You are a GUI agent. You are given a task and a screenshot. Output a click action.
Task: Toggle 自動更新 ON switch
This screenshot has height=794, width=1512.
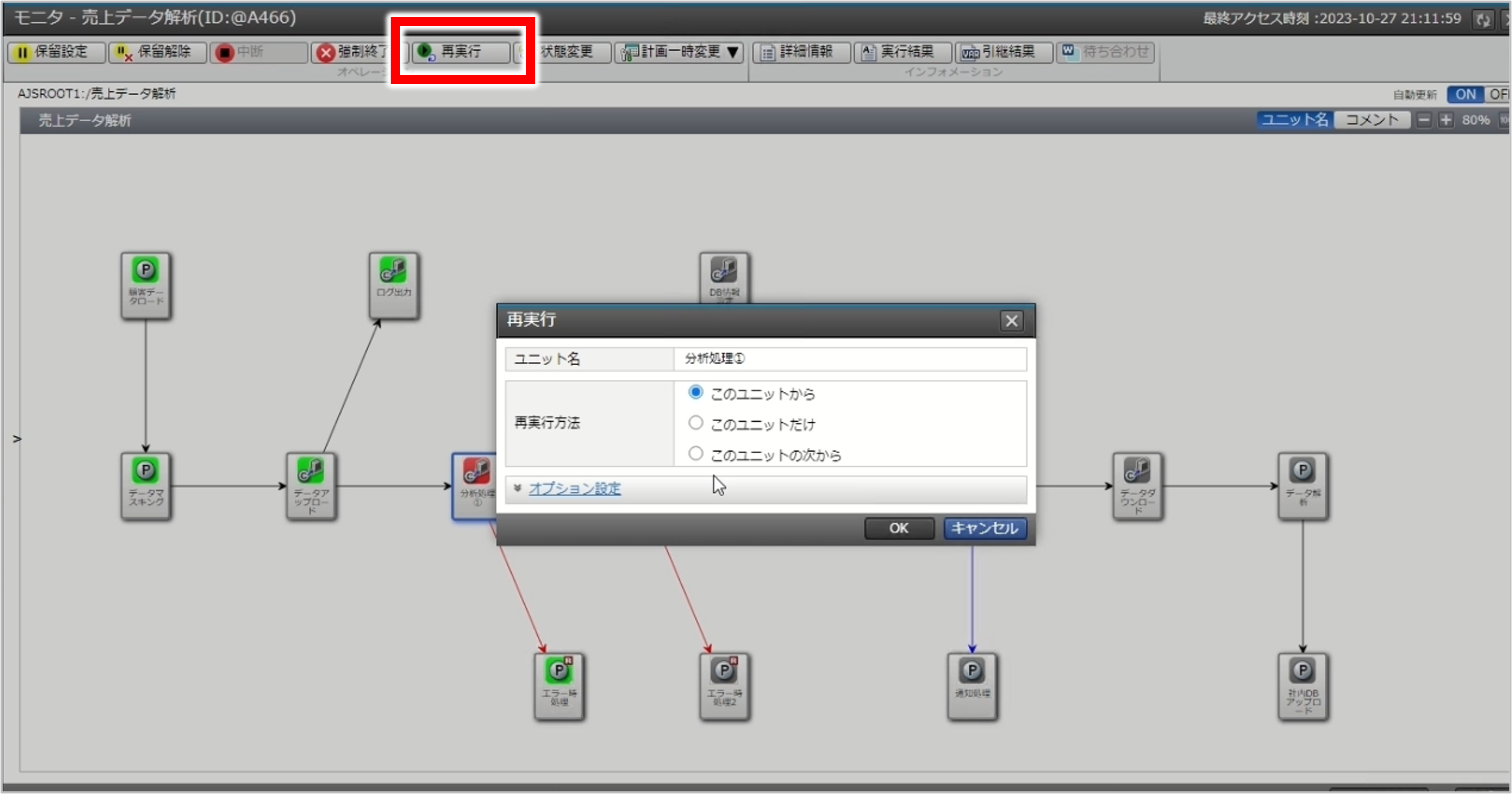coord(1468,93)
